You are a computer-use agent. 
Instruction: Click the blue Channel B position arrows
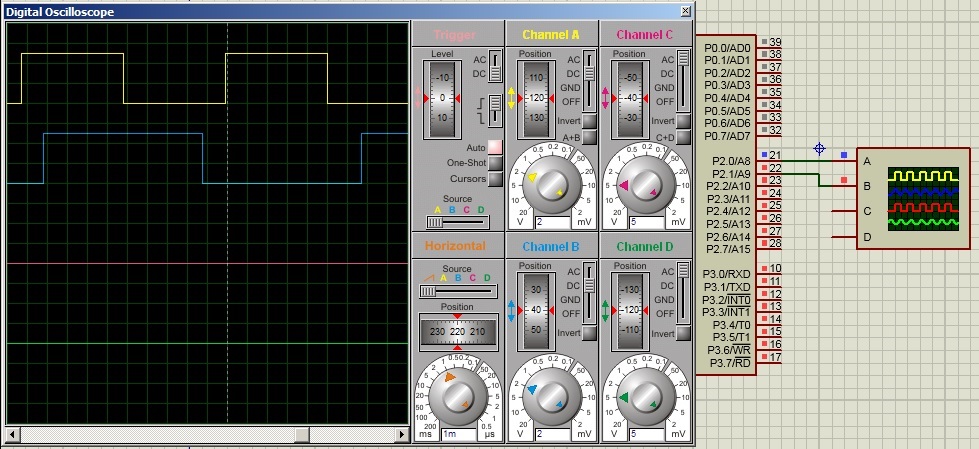coord(511,310)
